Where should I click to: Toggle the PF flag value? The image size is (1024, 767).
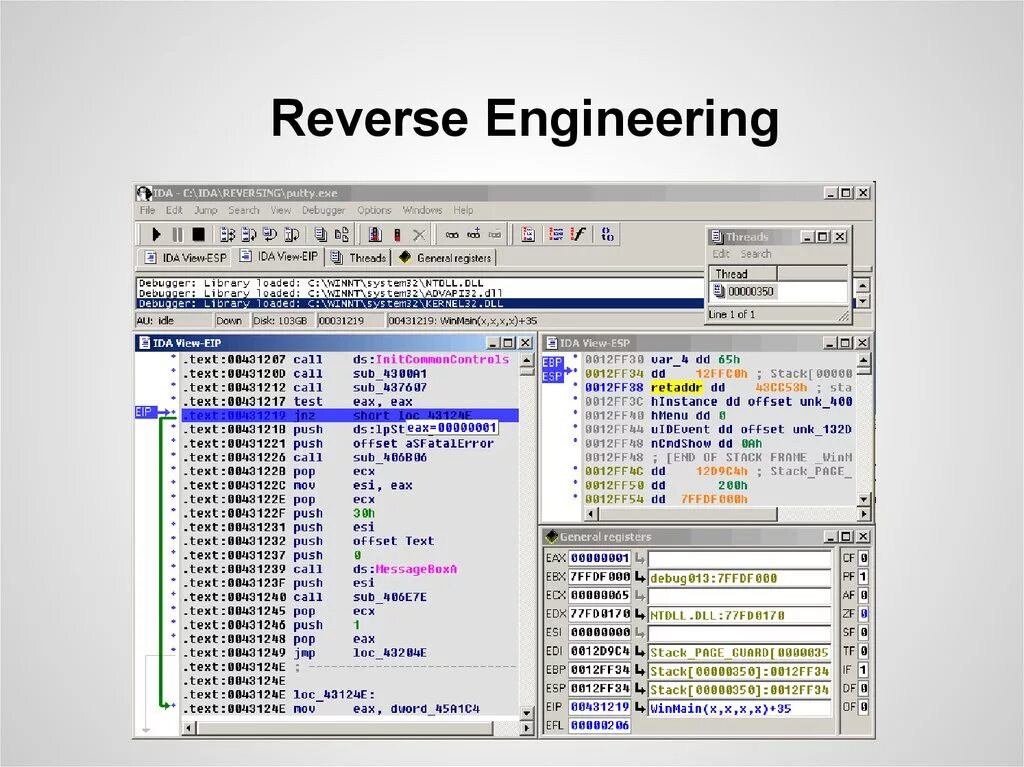(x=863, y=577)
